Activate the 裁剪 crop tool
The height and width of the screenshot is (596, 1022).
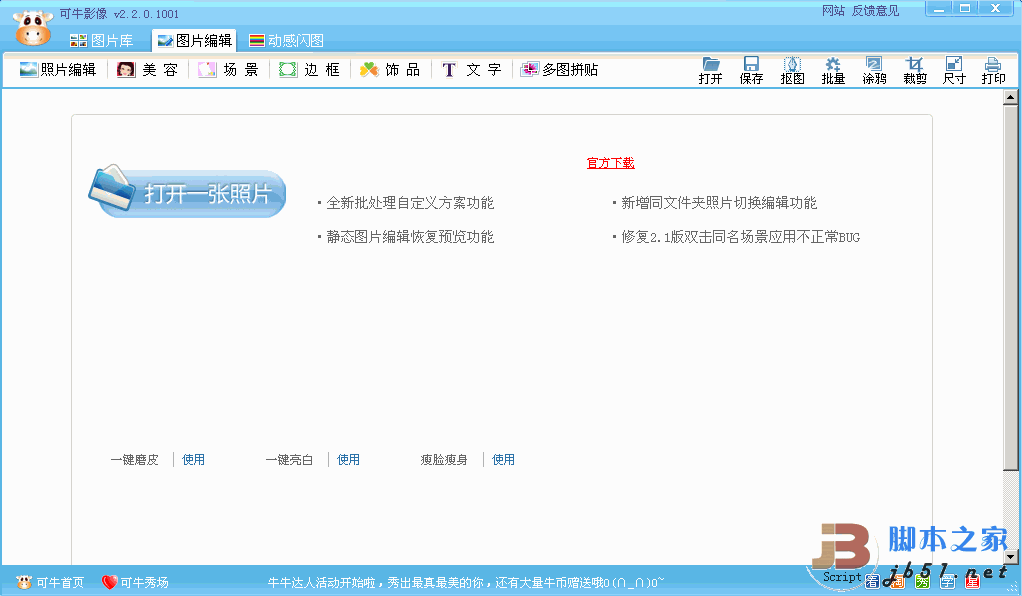click(x=914, y=70)
